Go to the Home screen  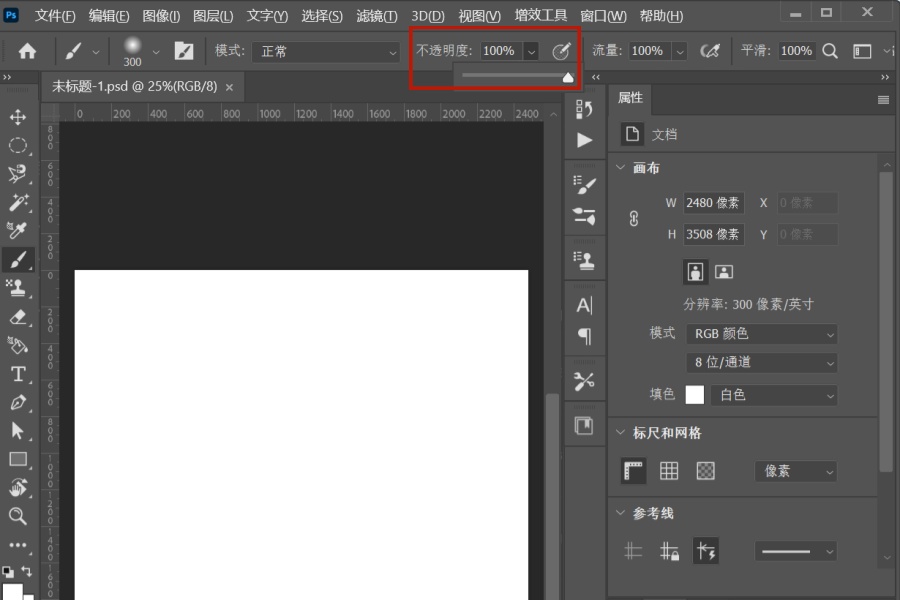point(27,52)
